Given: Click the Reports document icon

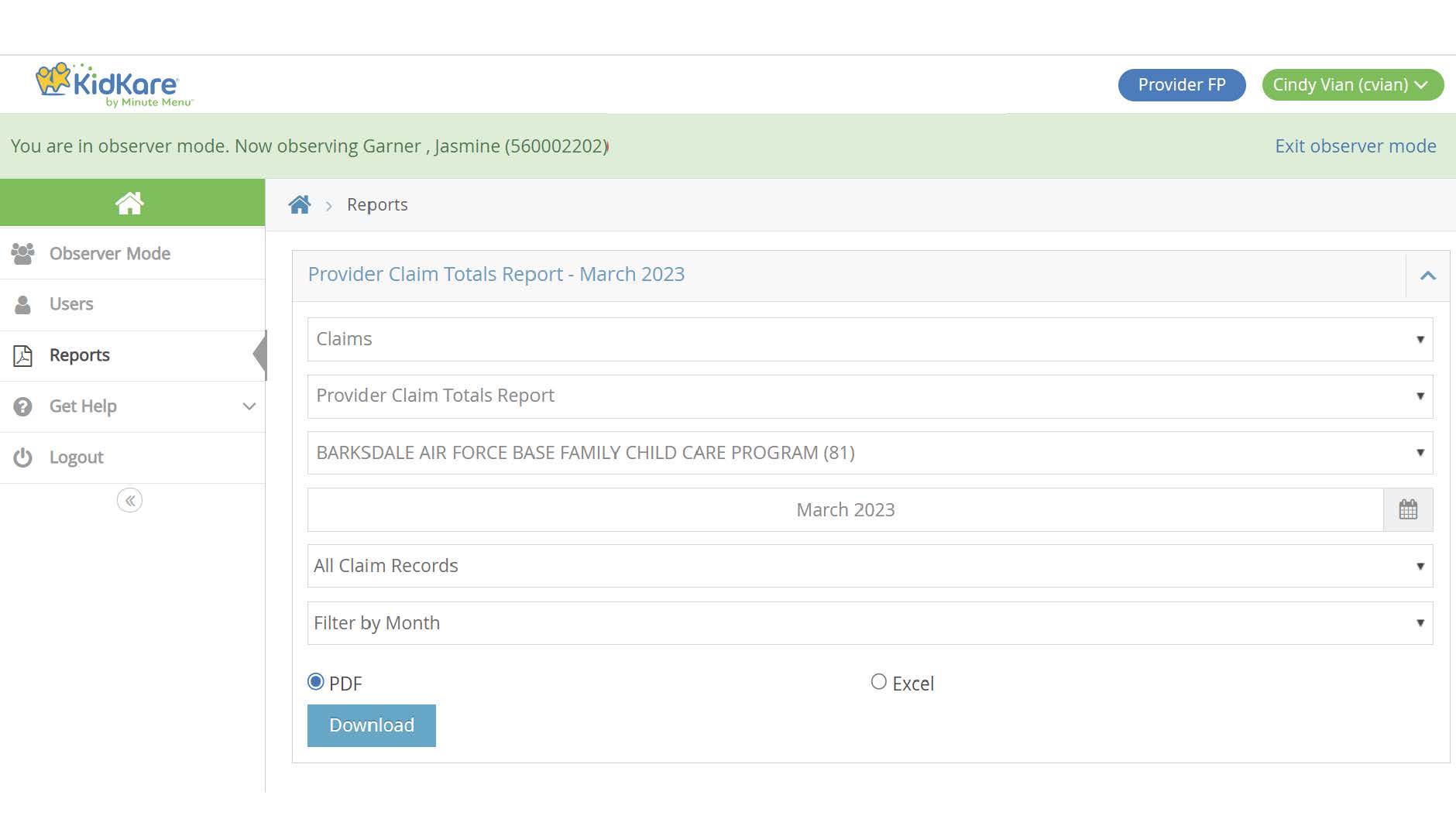Looking at the screenshot, I should click(x=23, y=355).
